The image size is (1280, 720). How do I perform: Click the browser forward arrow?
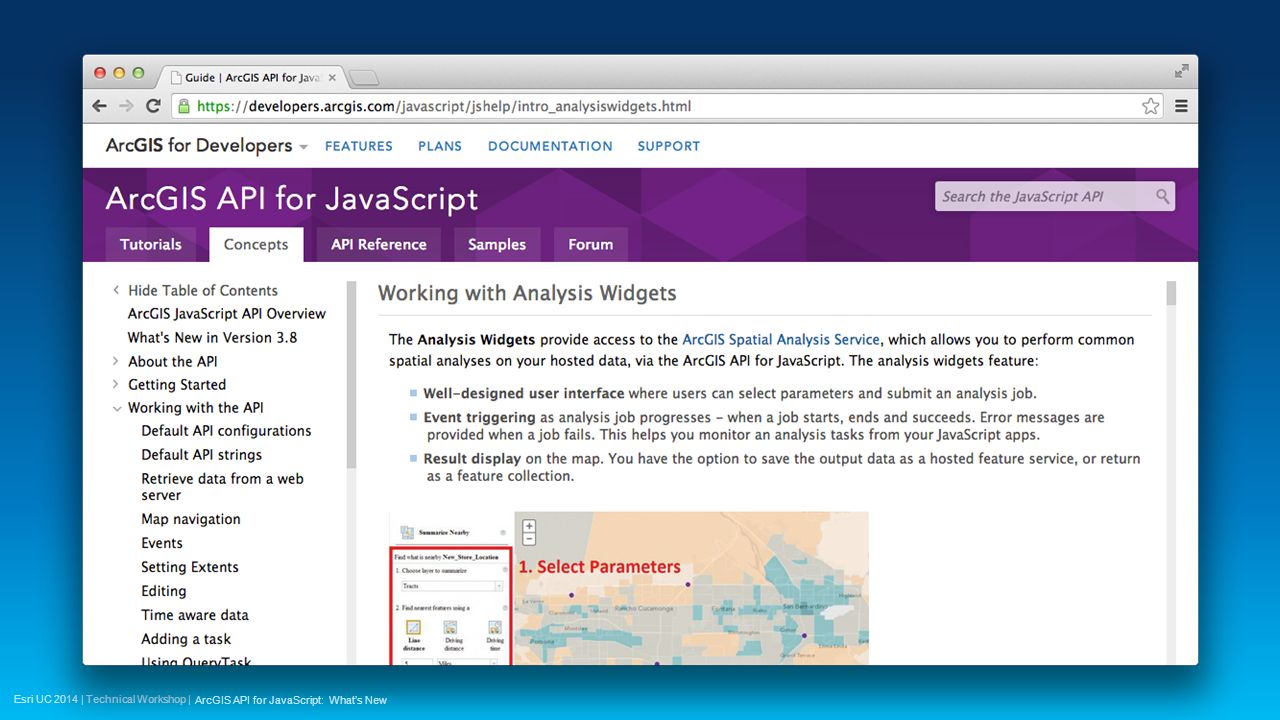click(126, 106)
